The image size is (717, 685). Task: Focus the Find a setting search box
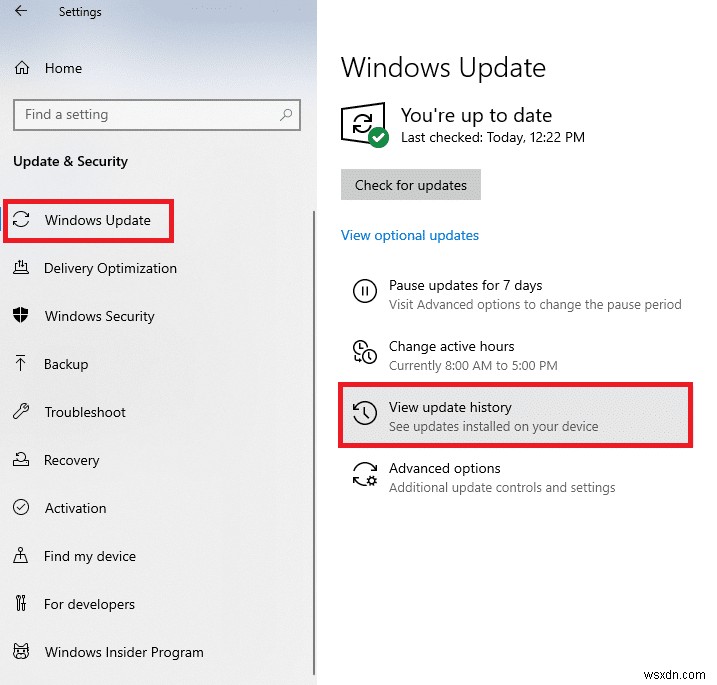pos(157,115)
